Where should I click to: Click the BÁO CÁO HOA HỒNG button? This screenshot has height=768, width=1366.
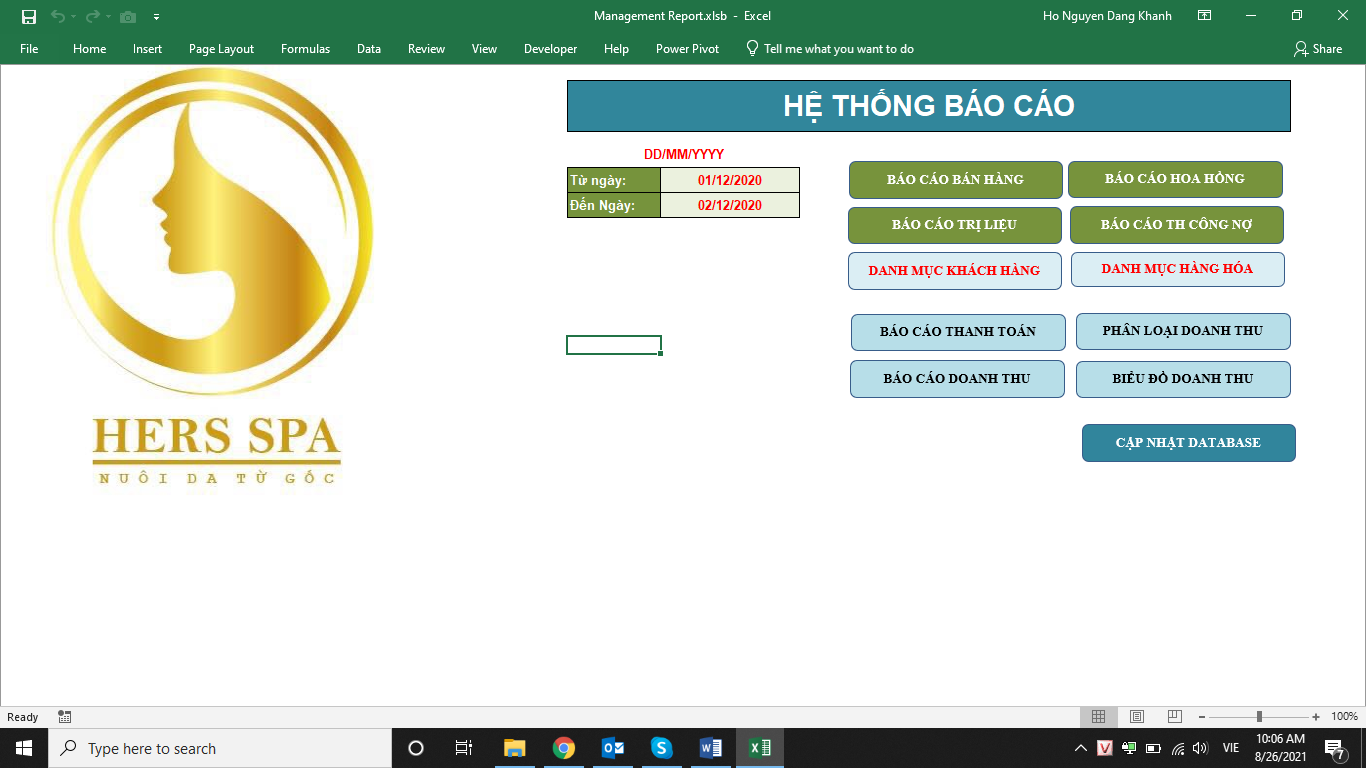[x=1175, y=179]
